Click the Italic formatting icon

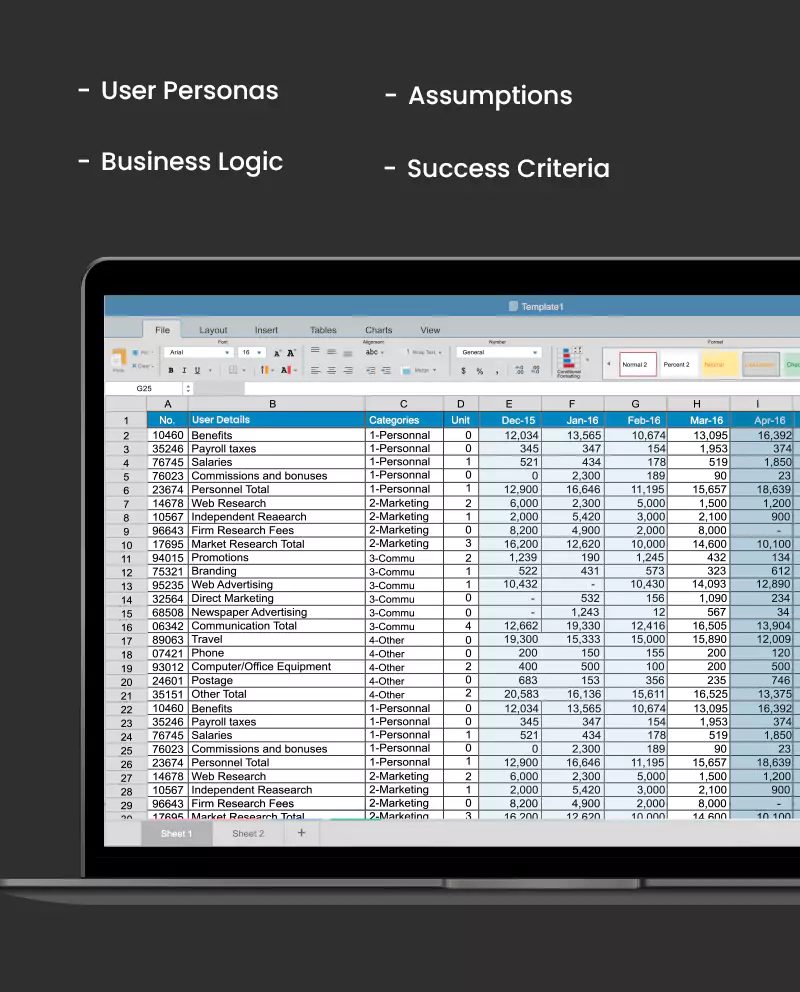184,371
